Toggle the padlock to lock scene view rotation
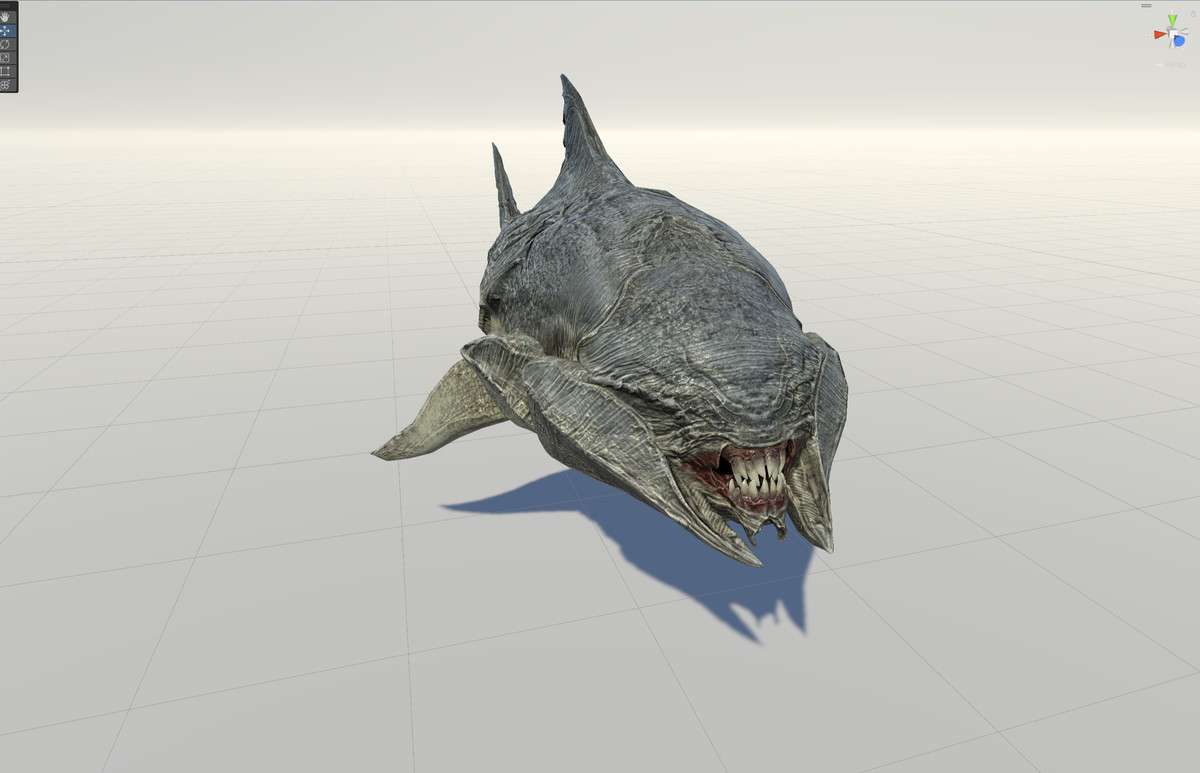 coord(1193,13)
